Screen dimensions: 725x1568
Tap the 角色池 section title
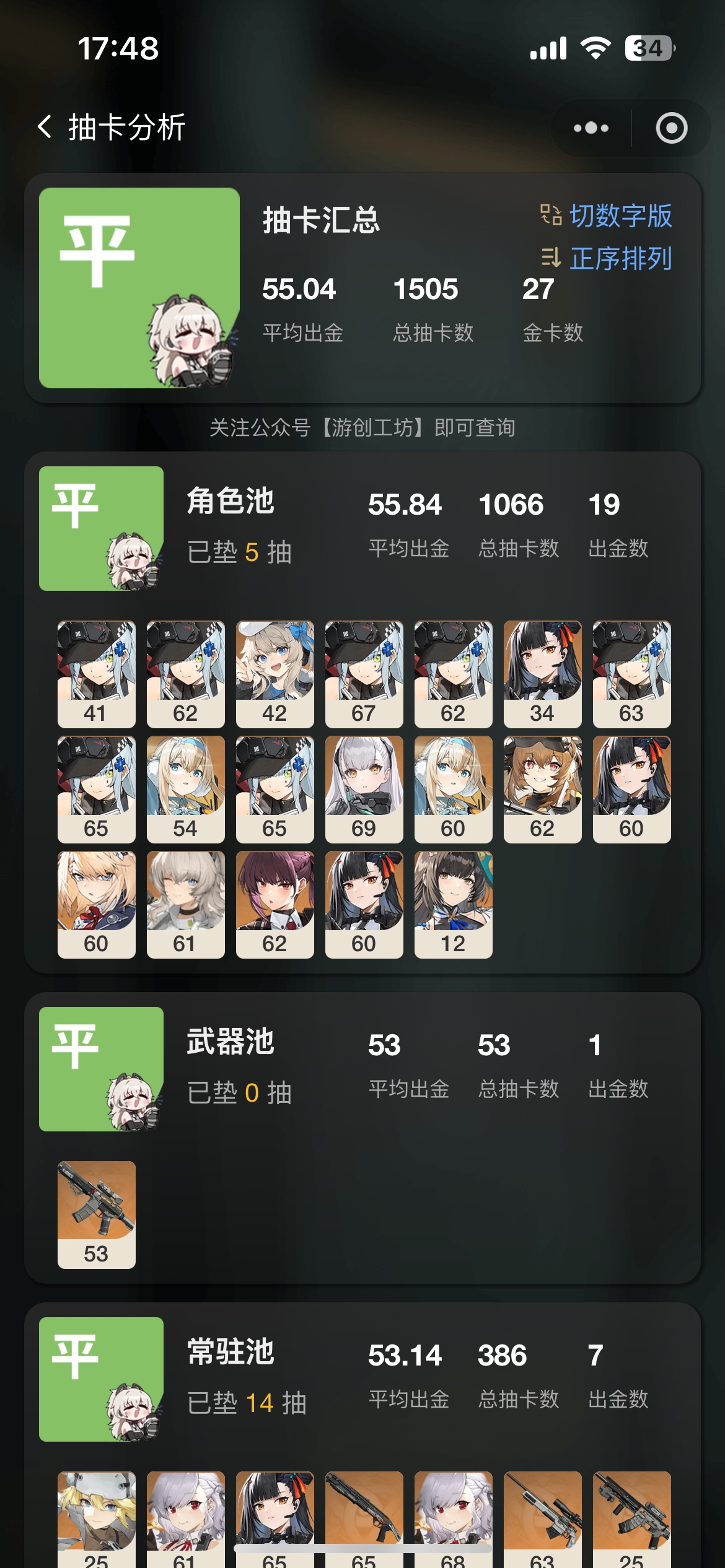point(231,500)
